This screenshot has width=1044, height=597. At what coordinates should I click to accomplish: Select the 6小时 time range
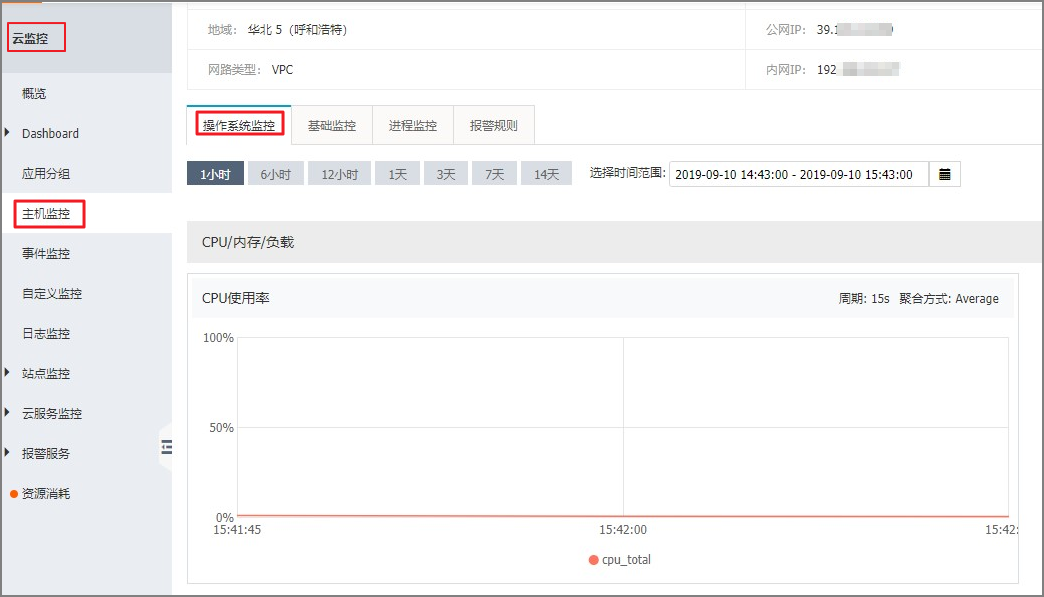pos(276,174)
